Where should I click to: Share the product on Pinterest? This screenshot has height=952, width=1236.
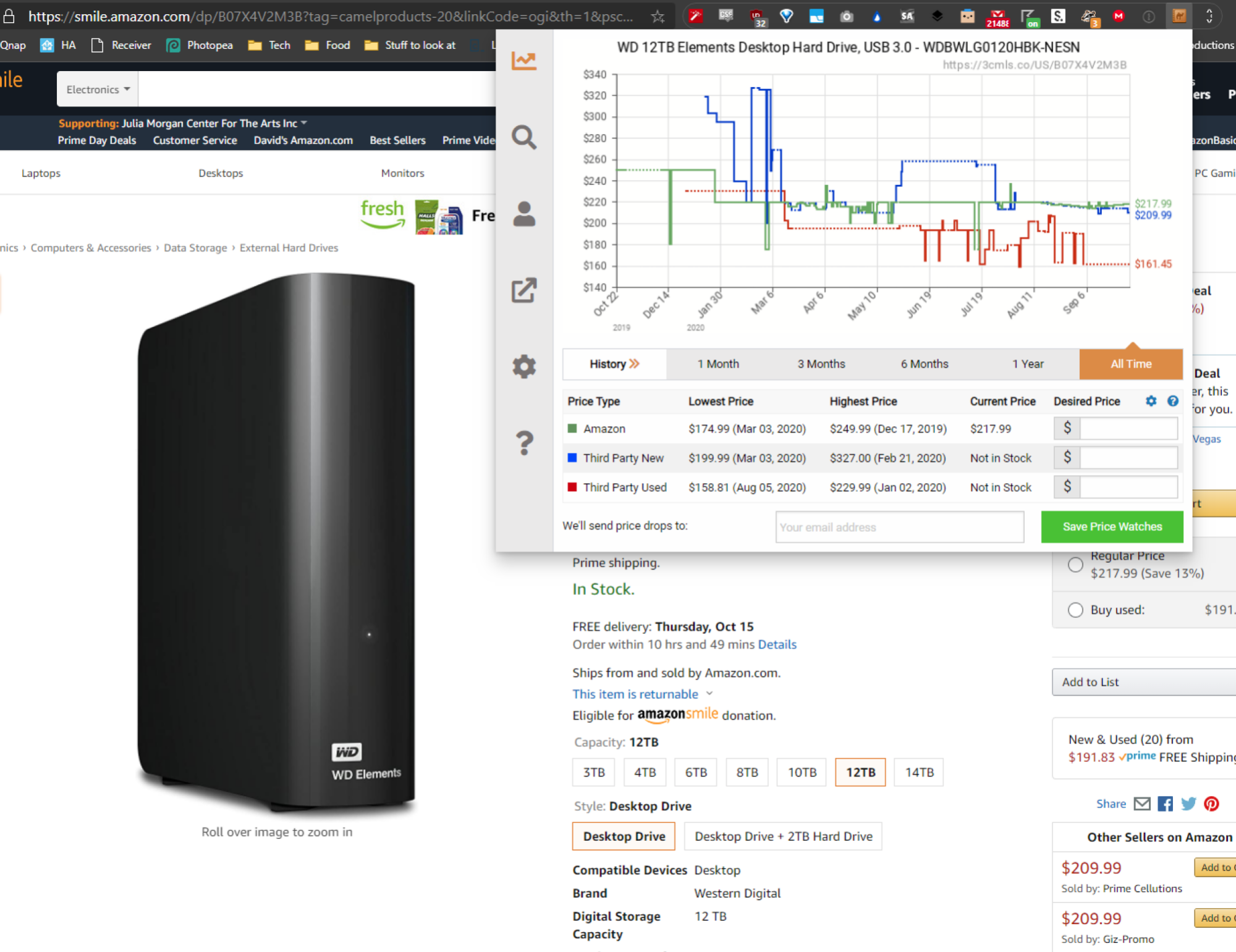tap(1211, 804)
